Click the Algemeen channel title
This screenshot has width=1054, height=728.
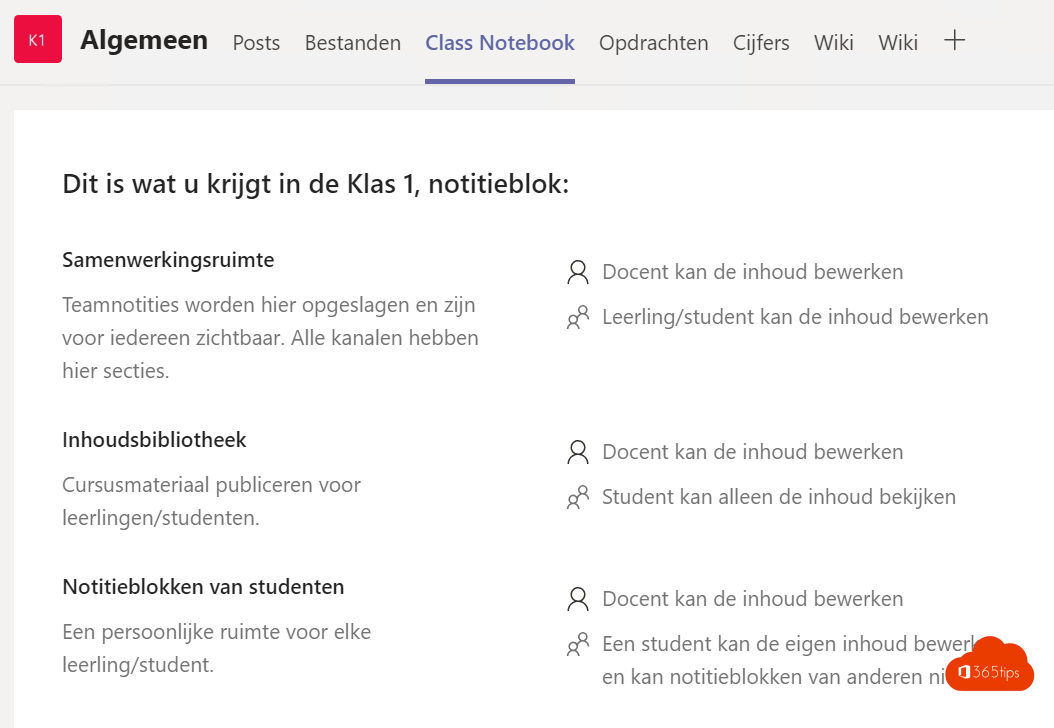point(143,40)
